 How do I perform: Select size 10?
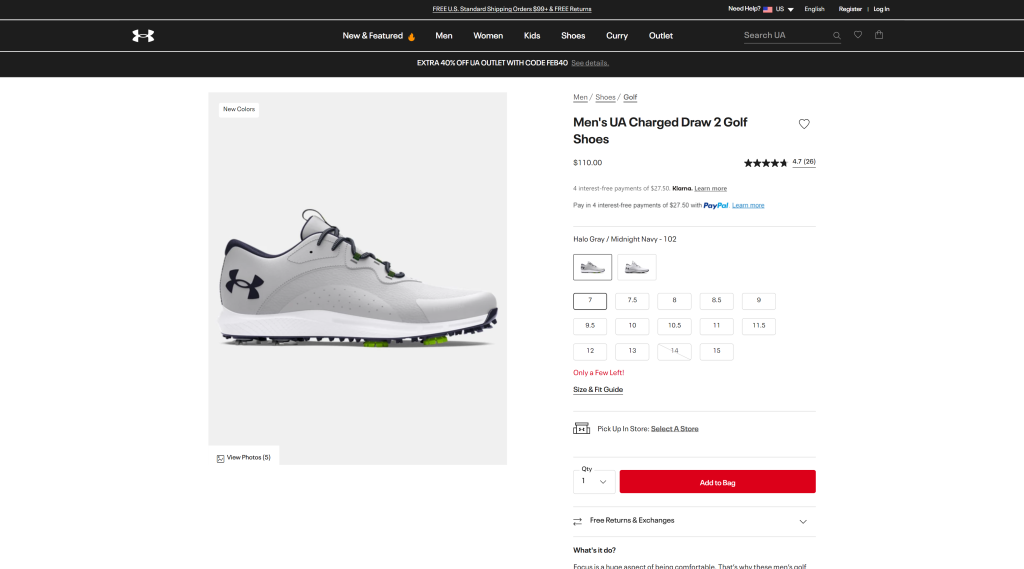pyautogui.click(x=632, y=326)
